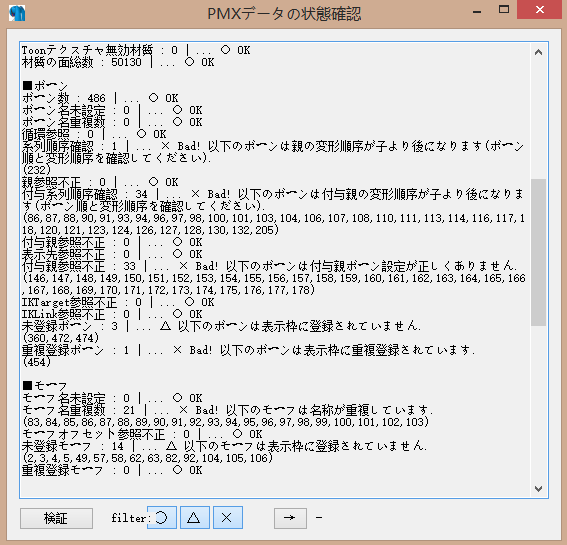Click the bone list line (360,472,474)
This screenshot has height=545, width=567.
click(61, 338)
